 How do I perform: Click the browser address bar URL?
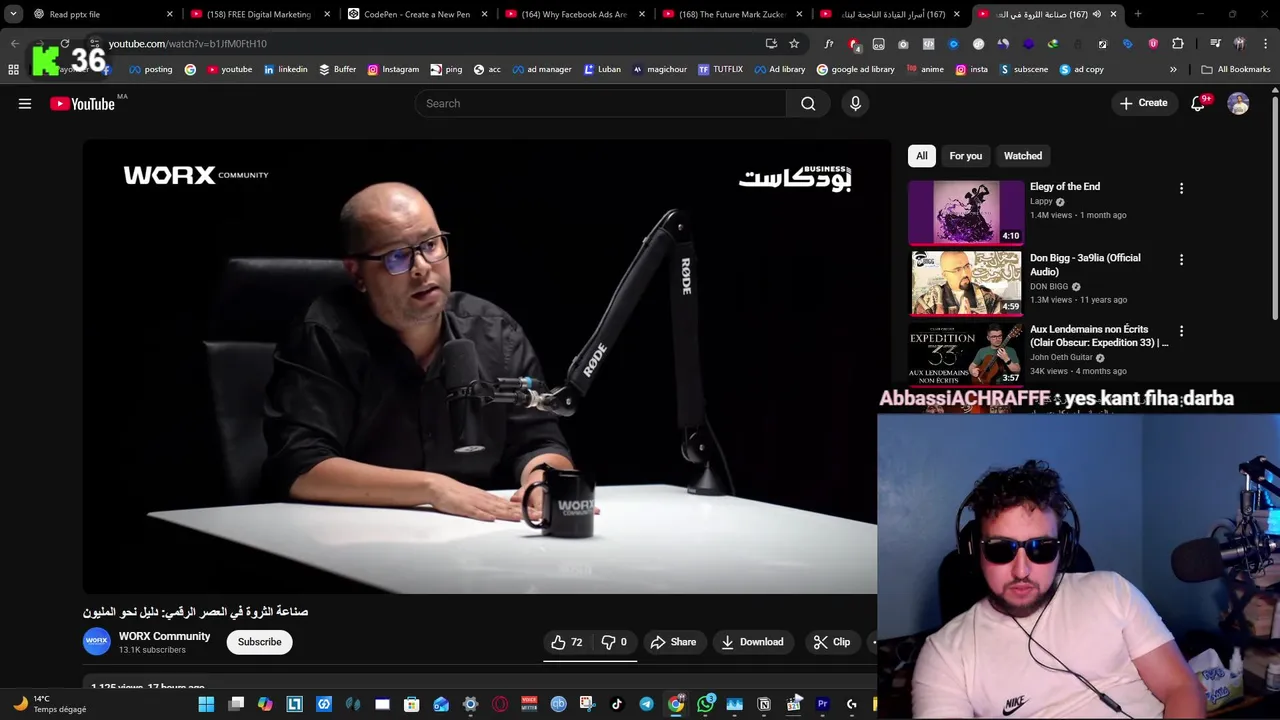point(188,44)
